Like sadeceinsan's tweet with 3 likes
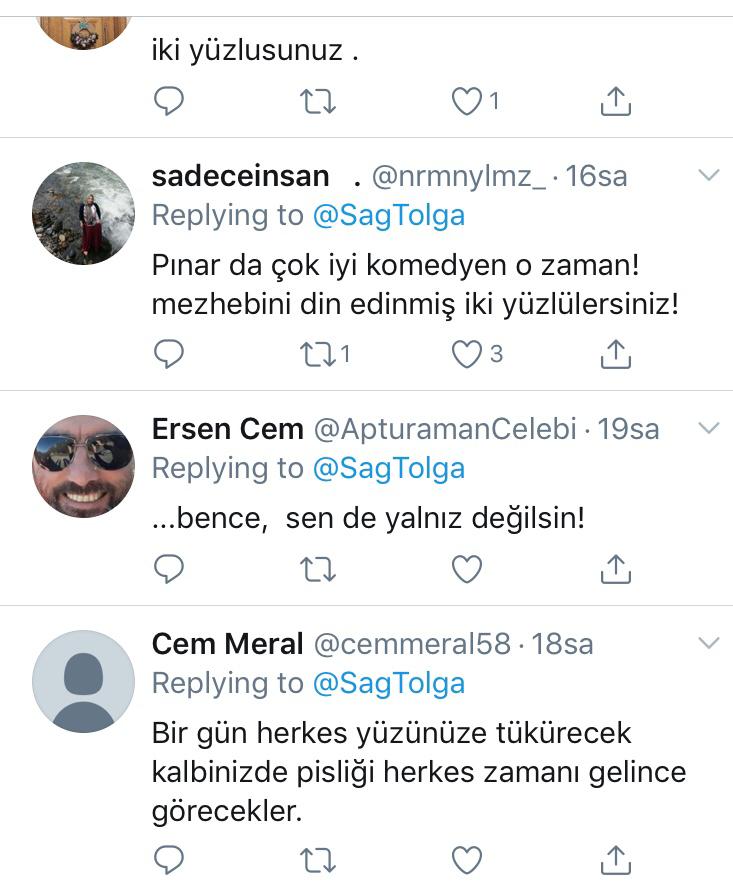This screenshot has height=887, width=733. click(x=467, y=354)
